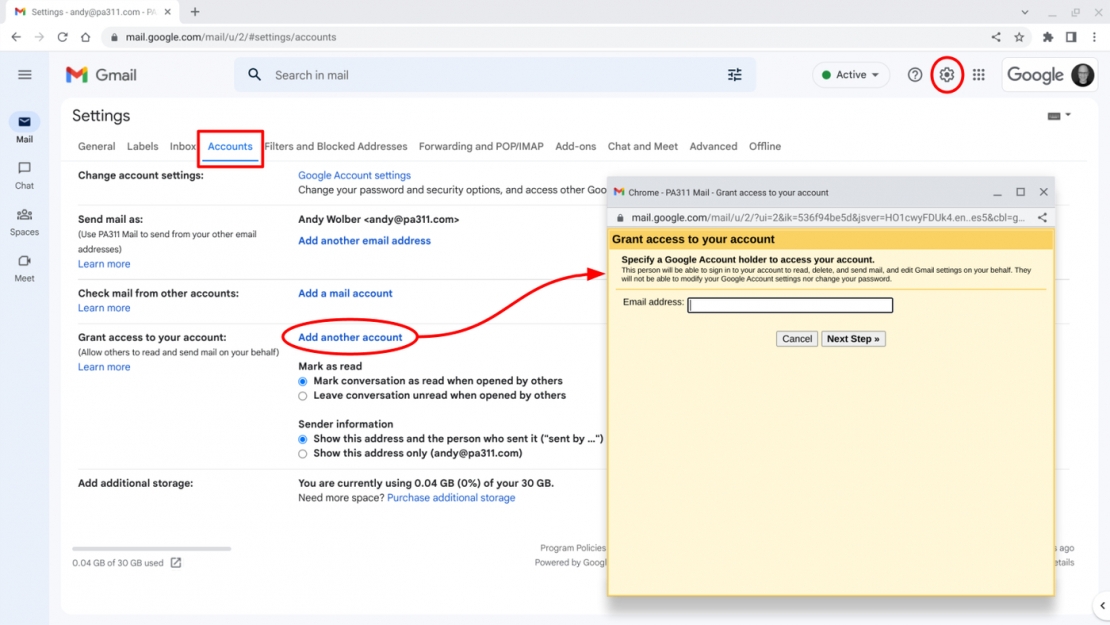This screenshot has width=1110, height=625.
Task: Show advanced search options
Action: point(734,74)
